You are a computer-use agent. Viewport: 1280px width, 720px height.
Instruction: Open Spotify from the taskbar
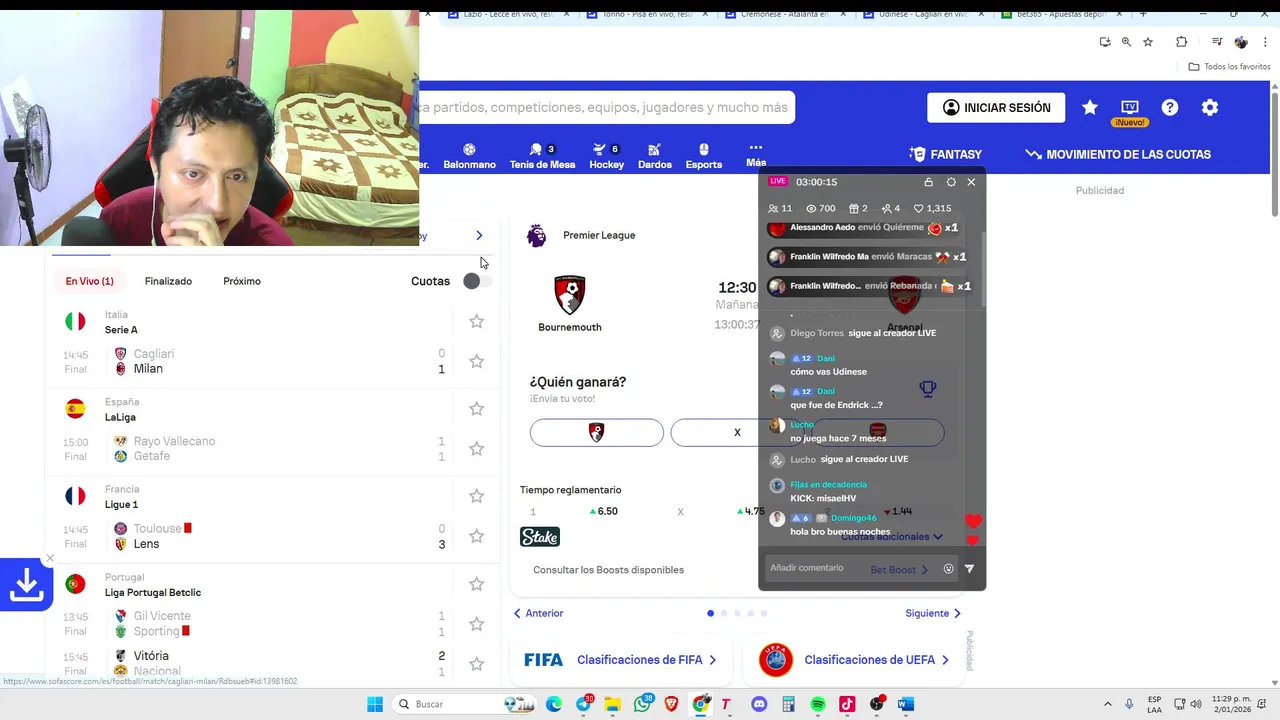[x=818, y=704]
